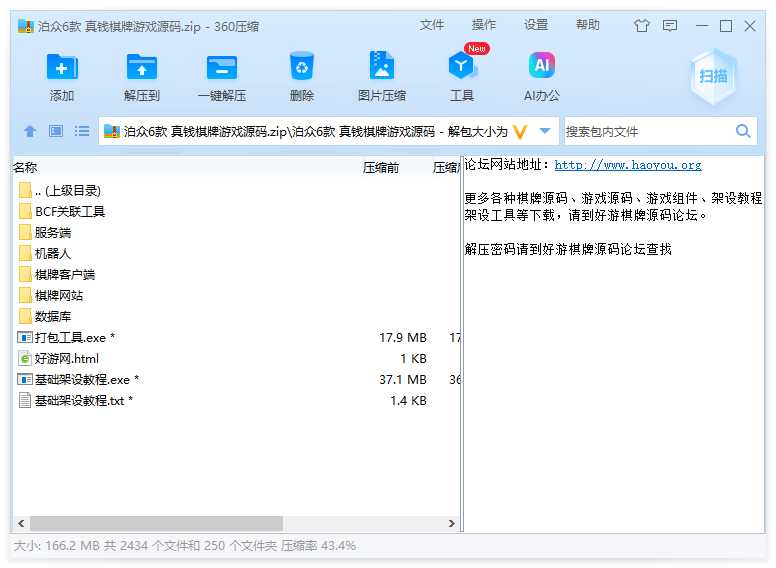The width and height of the screenshot is (776, 568).
Task: Click the horizontal scrollbar right arrow
Action: (x=451, y=523)
